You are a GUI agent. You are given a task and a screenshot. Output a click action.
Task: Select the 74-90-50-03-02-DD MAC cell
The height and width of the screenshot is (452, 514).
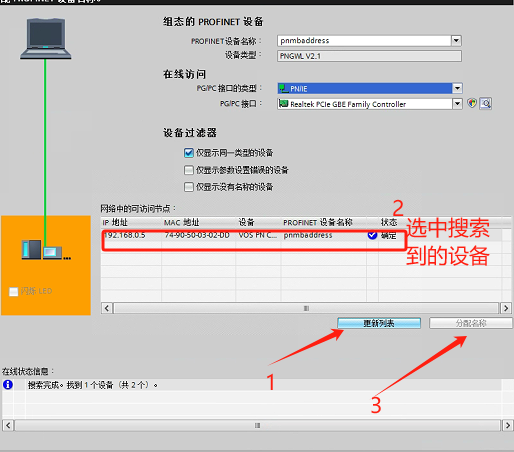click(197, 235)
